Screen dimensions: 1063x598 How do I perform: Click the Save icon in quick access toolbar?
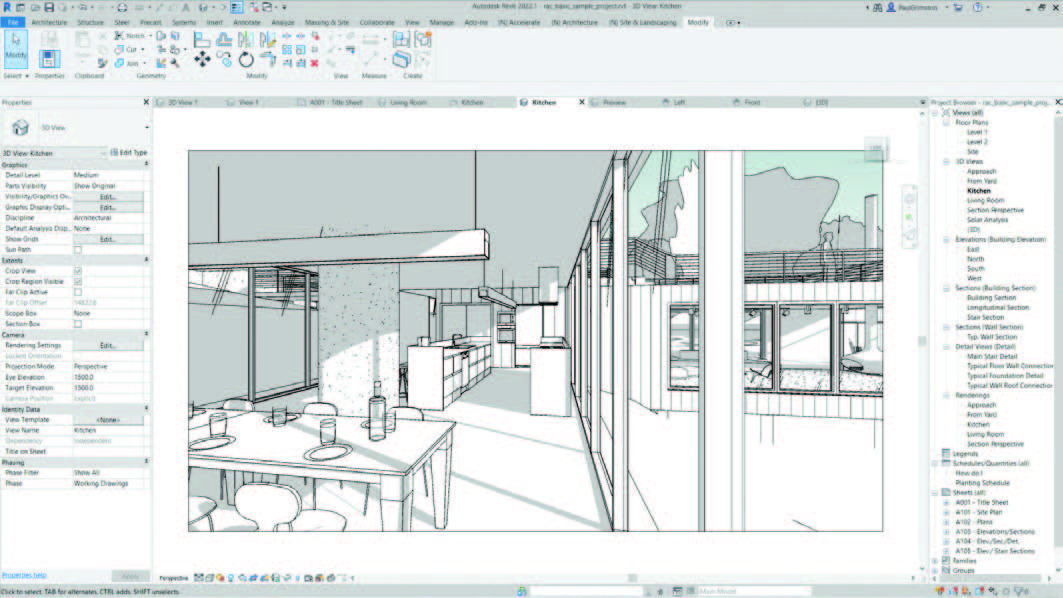[x=48, y=7]
